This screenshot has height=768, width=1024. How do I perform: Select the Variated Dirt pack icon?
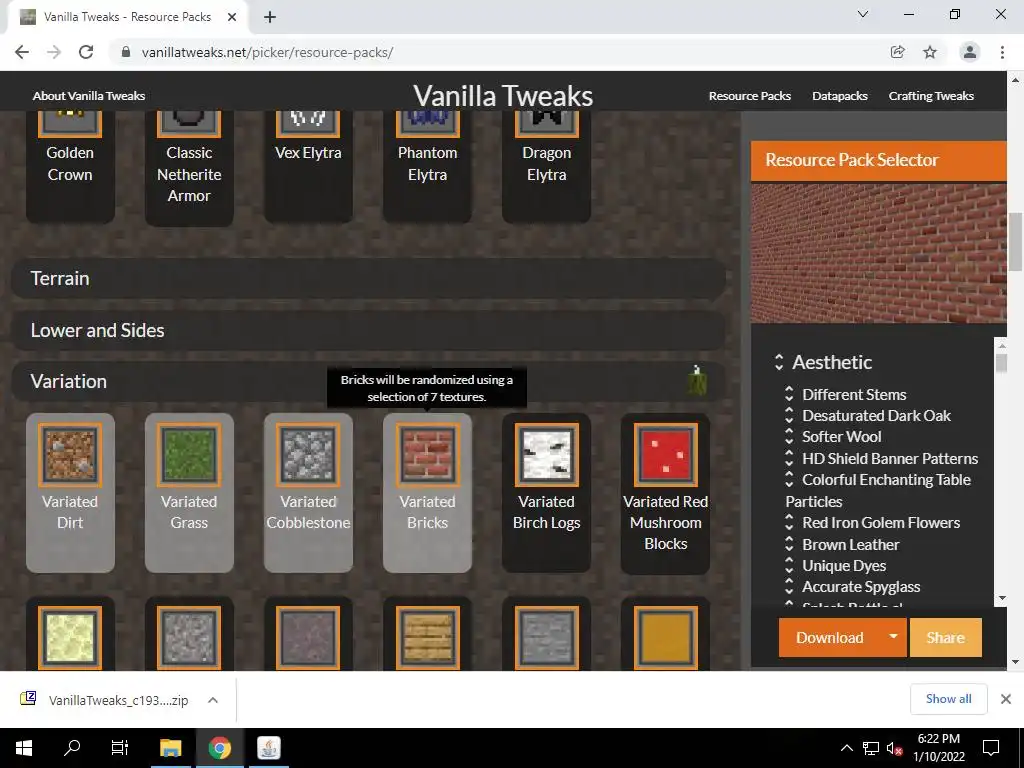tap(70, 455)
